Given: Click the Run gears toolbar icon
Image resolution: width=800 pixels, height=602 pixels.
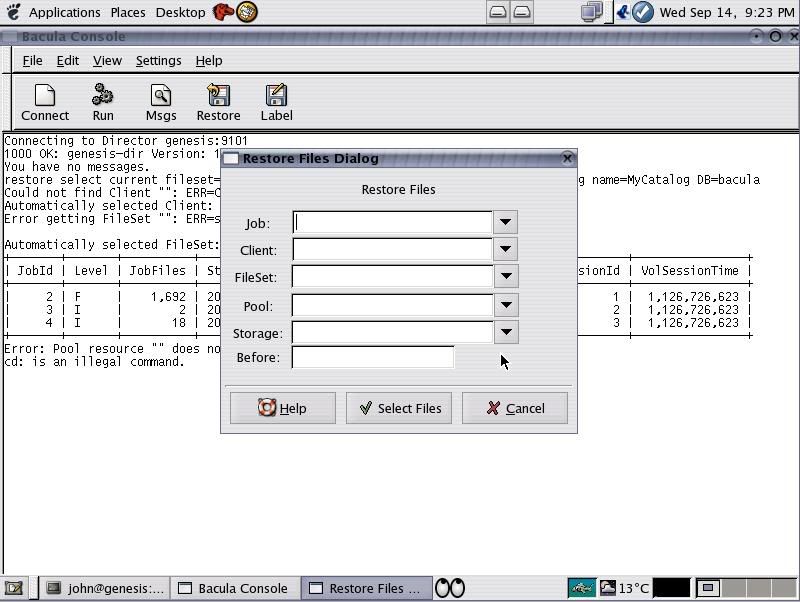Looking at the screenshot, I should pos(103,103).
